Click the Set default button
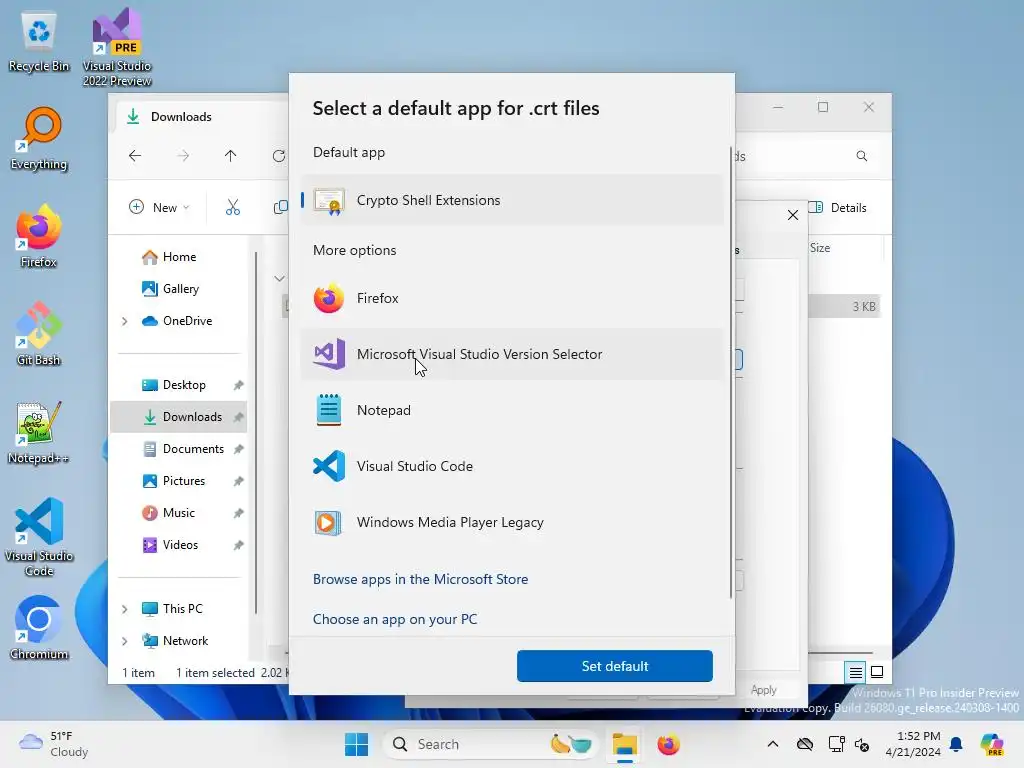This screenshot has width=1024, height=768. 615,666
